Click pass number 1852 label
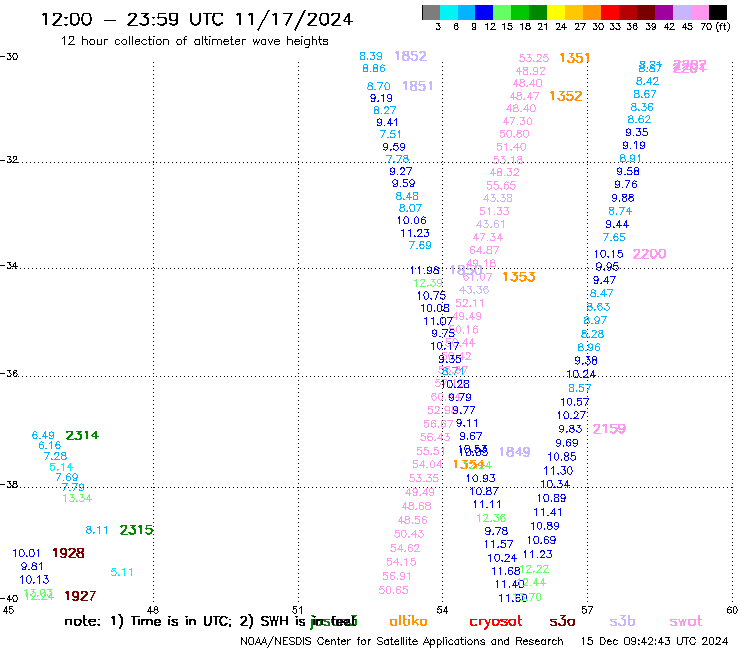This screenshot has height=650, width=740. pyautogui.click(x=411, y=56)
